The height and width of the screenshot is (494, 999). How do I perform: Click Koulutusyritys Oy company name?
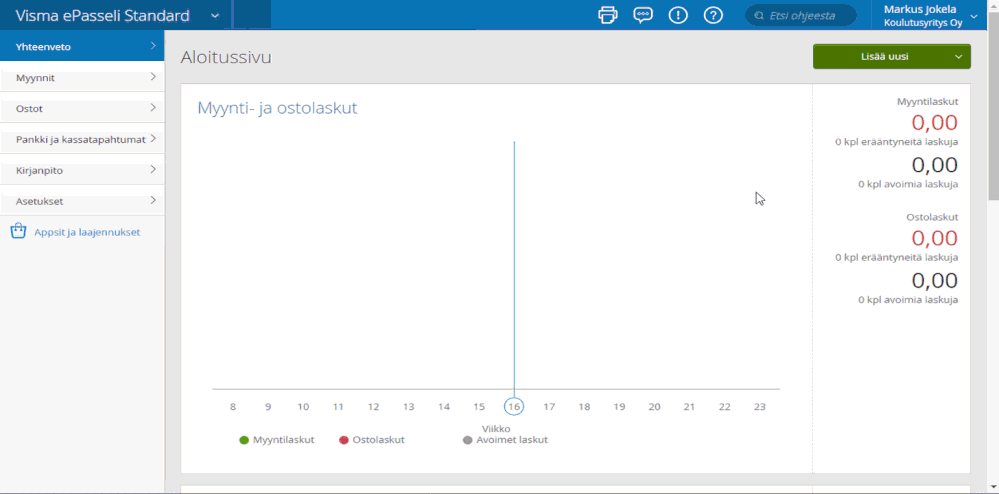(x=923, y=23)
